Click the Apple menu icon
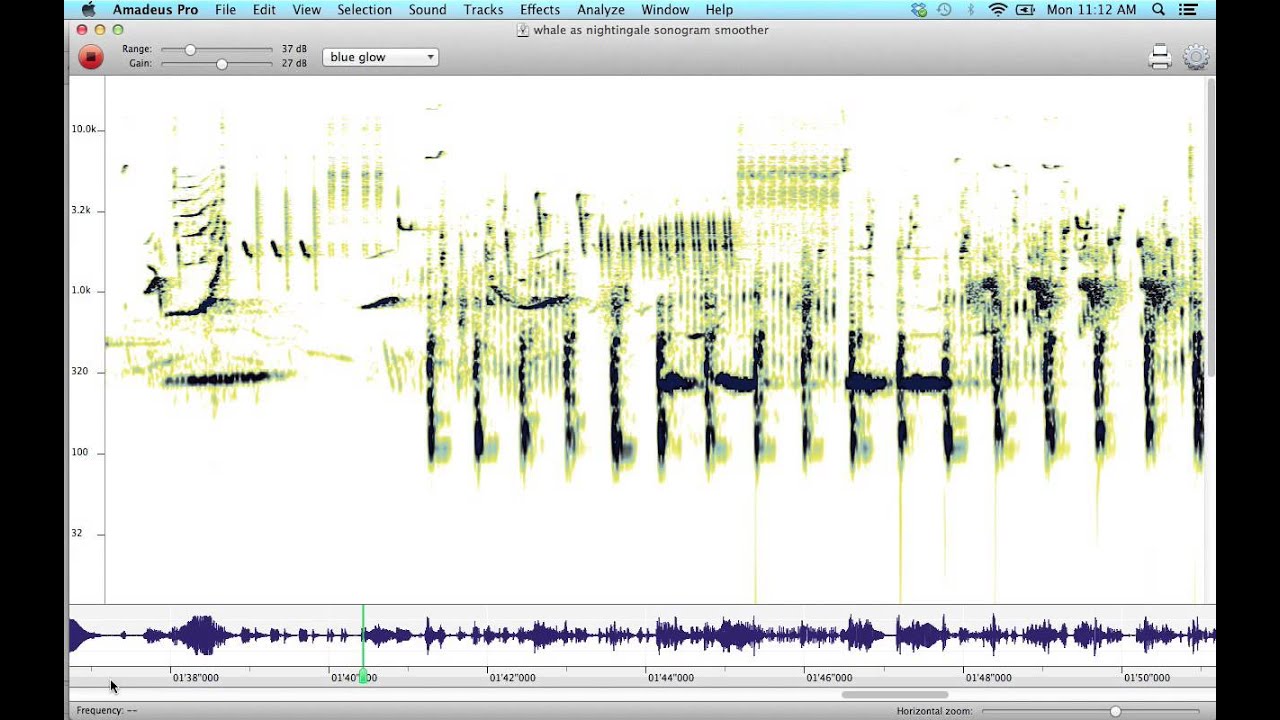1280x720 pixels. 88,10
